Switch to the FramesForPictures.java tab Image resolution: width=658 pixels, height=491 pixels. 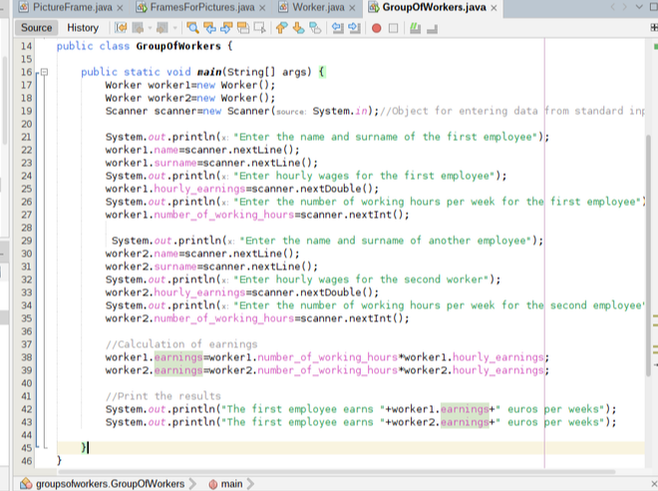(x=202, y=7)
